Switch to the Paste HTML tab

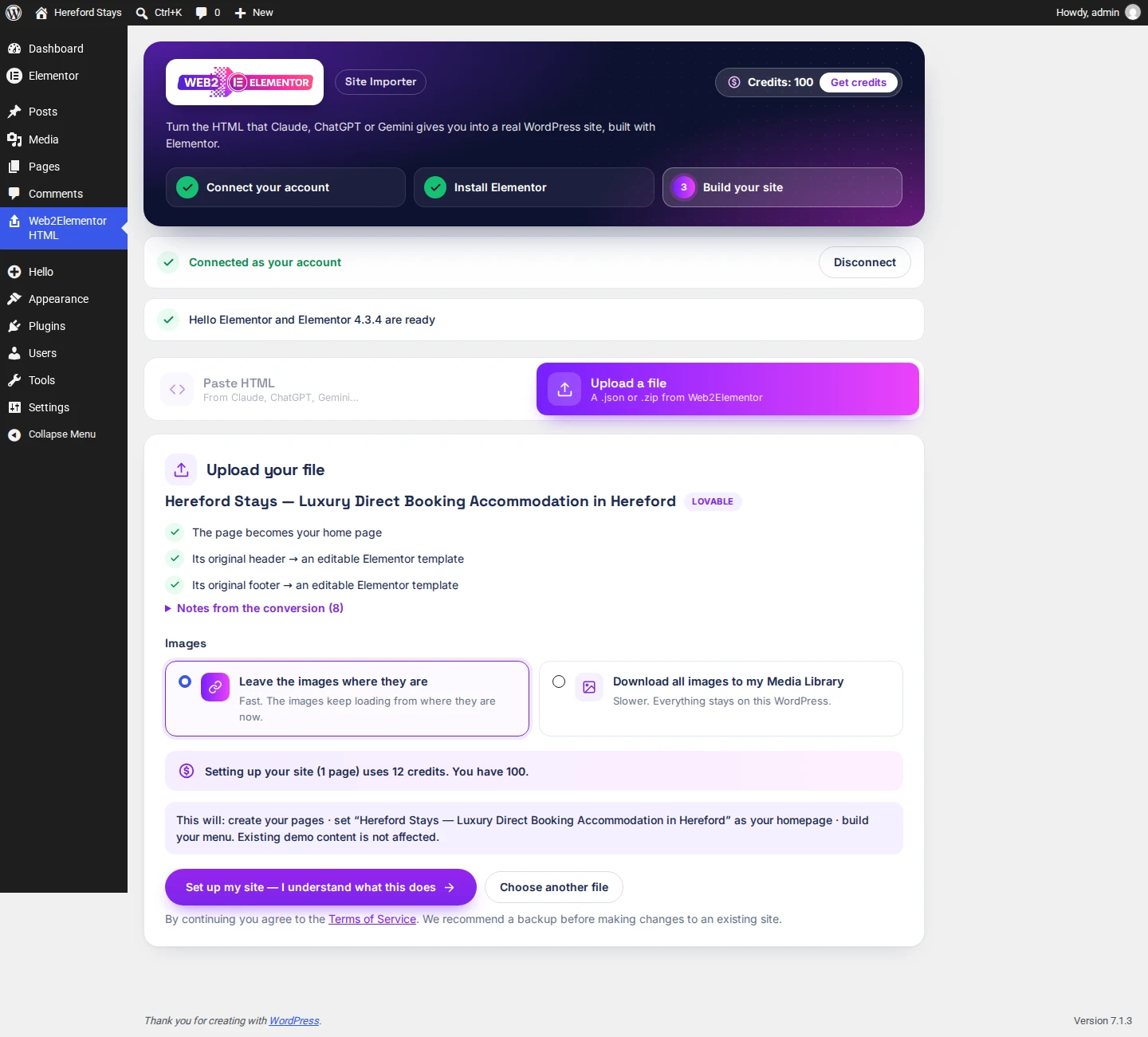[341, 389]
